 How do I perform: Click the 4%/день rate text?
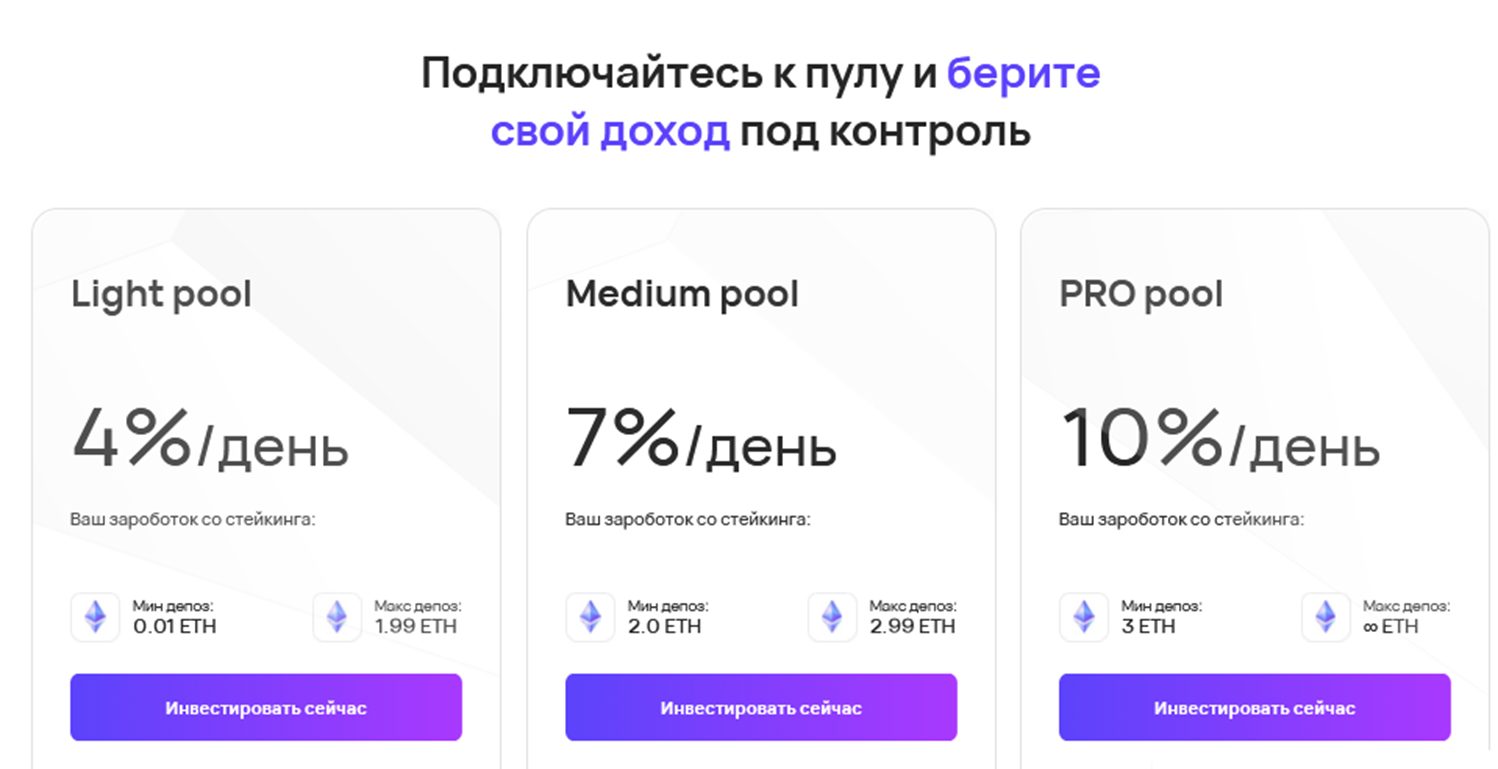209,438
